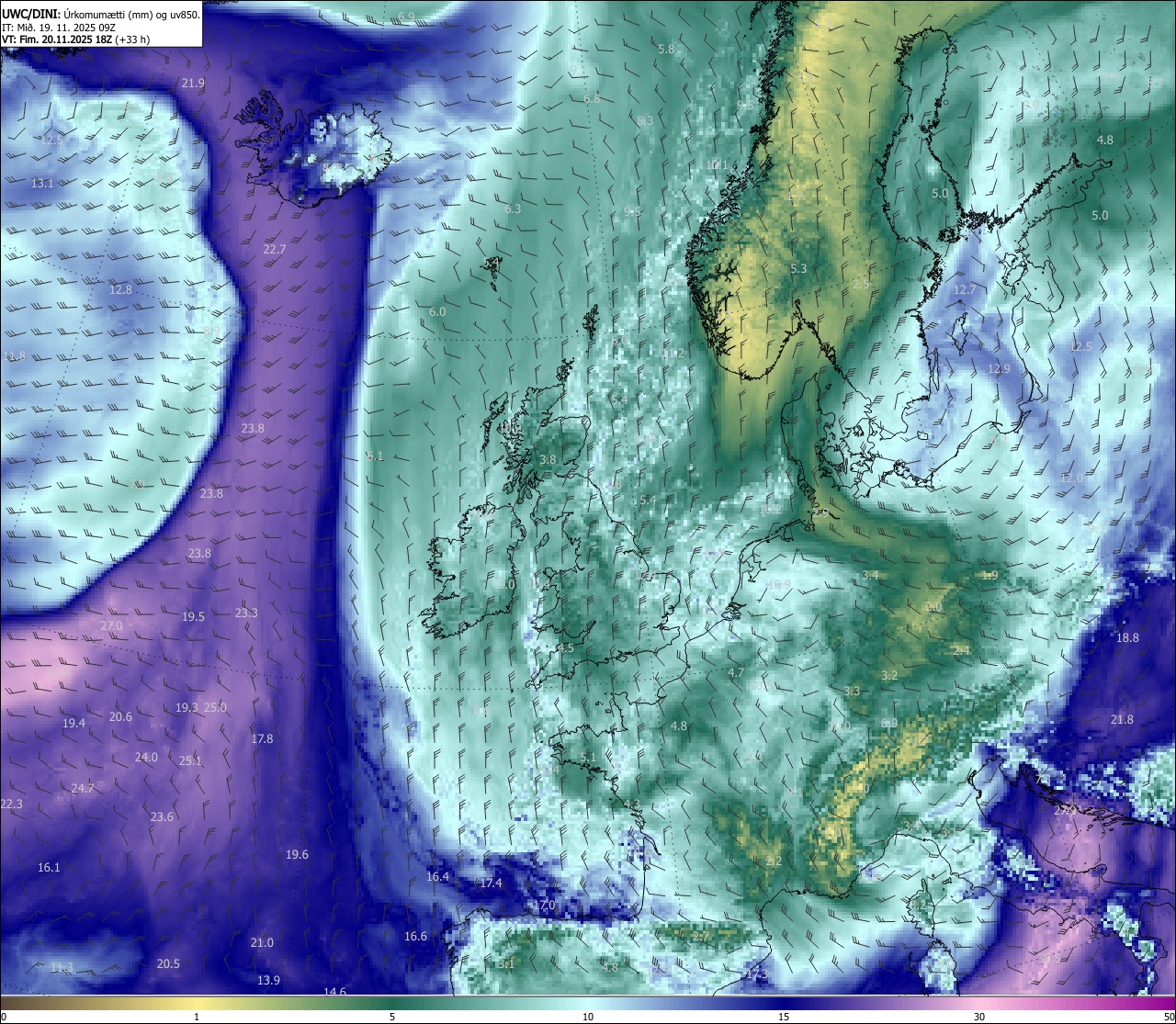Viewport: 1176px width, 1024px height.
Task: Click the 30 label on the color scale
Action: 979,1017
